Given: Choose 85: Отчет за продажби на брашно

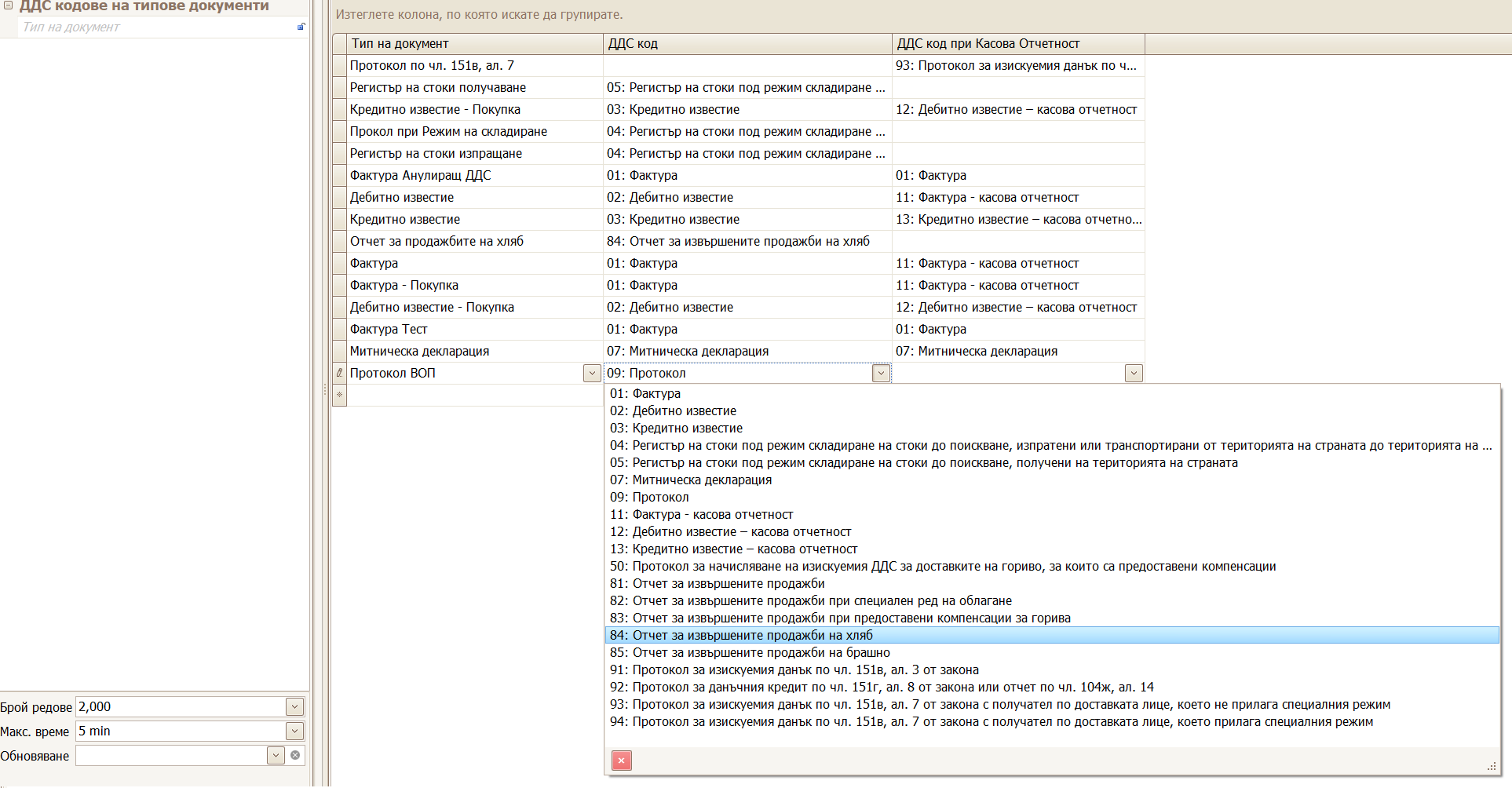Looking at the screenshot, I should [1052, 652].
